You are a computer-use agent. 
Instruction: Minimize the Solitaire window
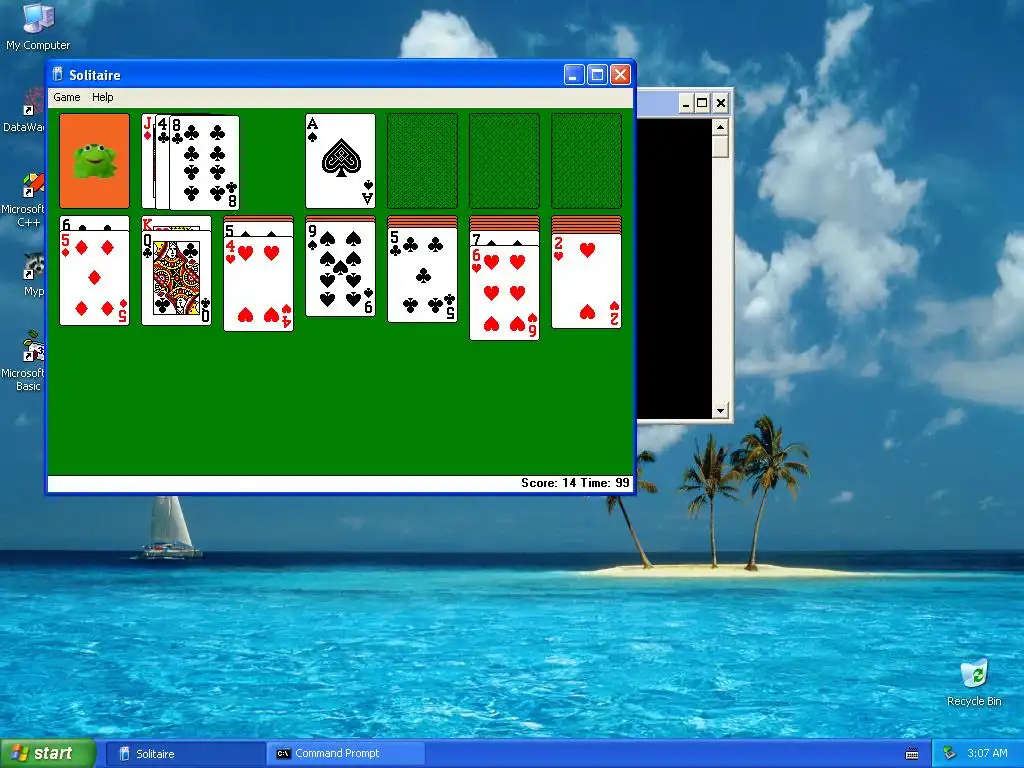[573, 74]
